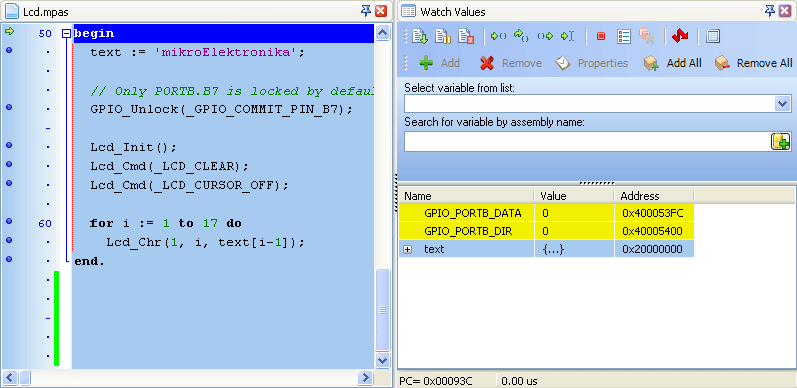Toggle breakpoint dot on Lcd_Chr line

point(9,240)
